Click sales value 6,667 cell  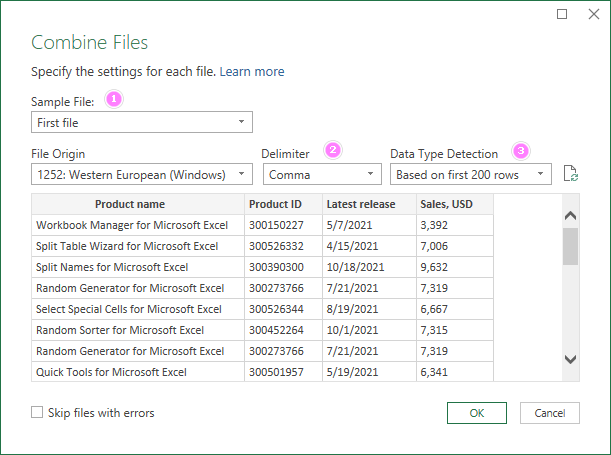455,309
